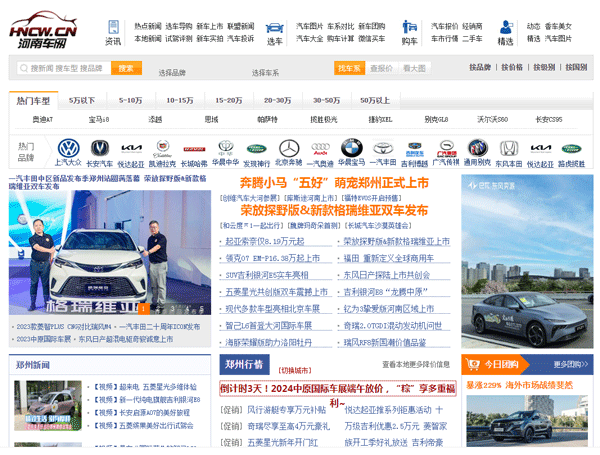Open the 起亚索奈仅8.19万元起 article

click(x=265, y=241)
